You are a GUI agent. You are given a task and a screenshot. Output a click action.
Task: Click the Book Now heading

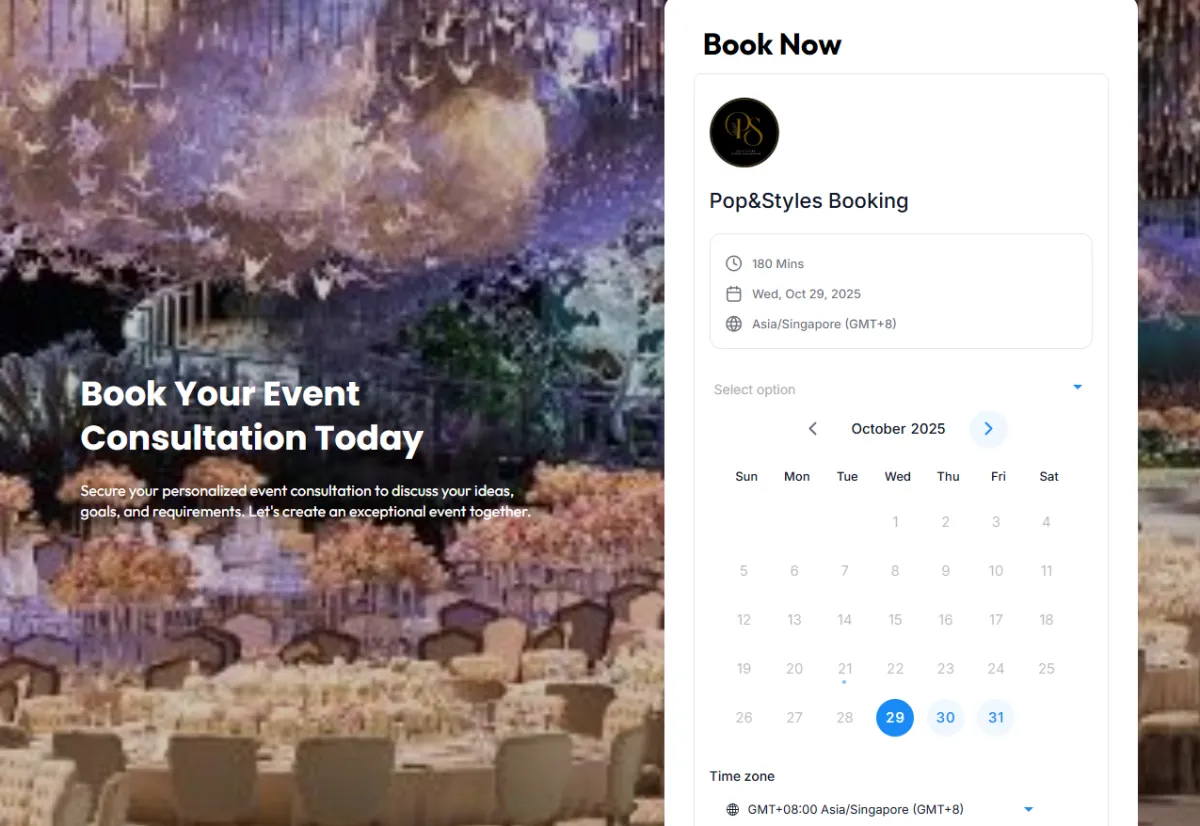(x=772, y=45)
